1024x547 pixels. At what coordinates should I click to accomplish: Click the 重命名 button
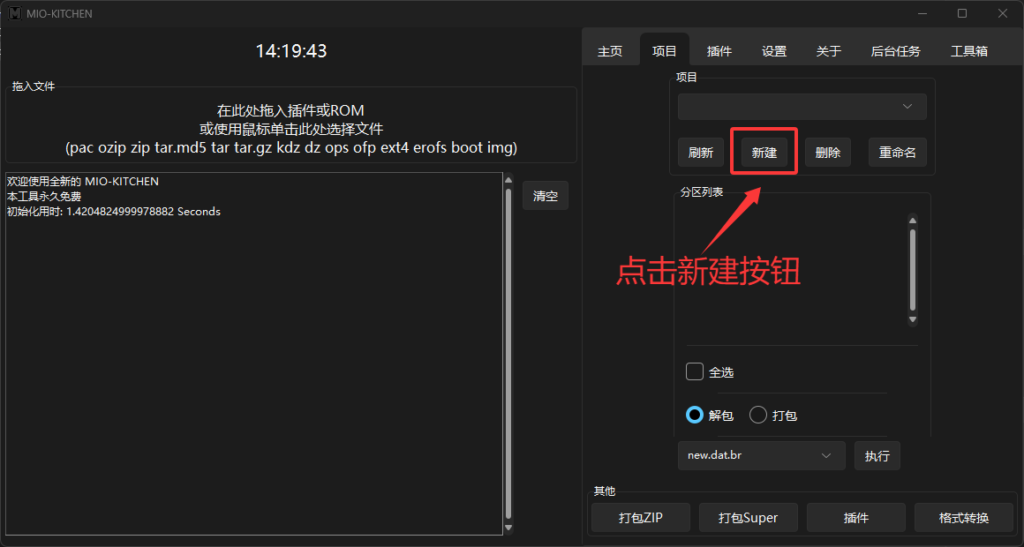pos(897,153)
